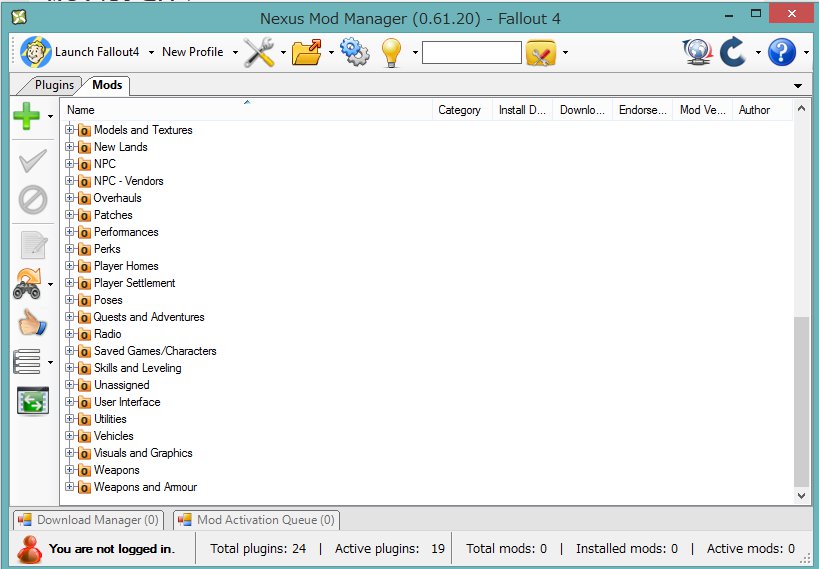The height and width of the screenshot is (569, 819).
Task: Click the light bulb tips icon
Action: click(x=391, y=52)
